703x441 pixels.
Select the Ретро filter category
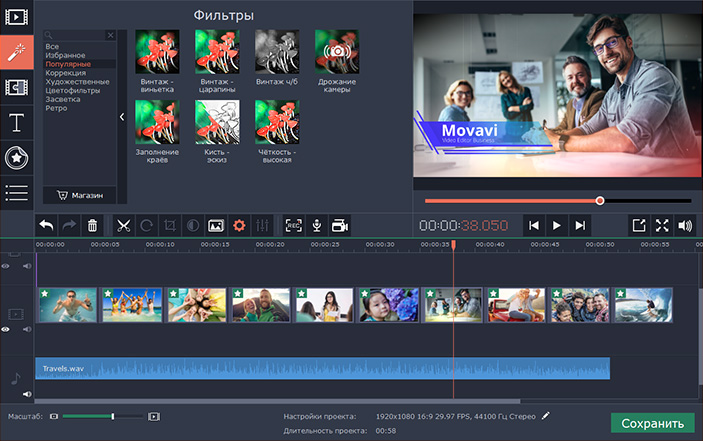pos(56,108)
